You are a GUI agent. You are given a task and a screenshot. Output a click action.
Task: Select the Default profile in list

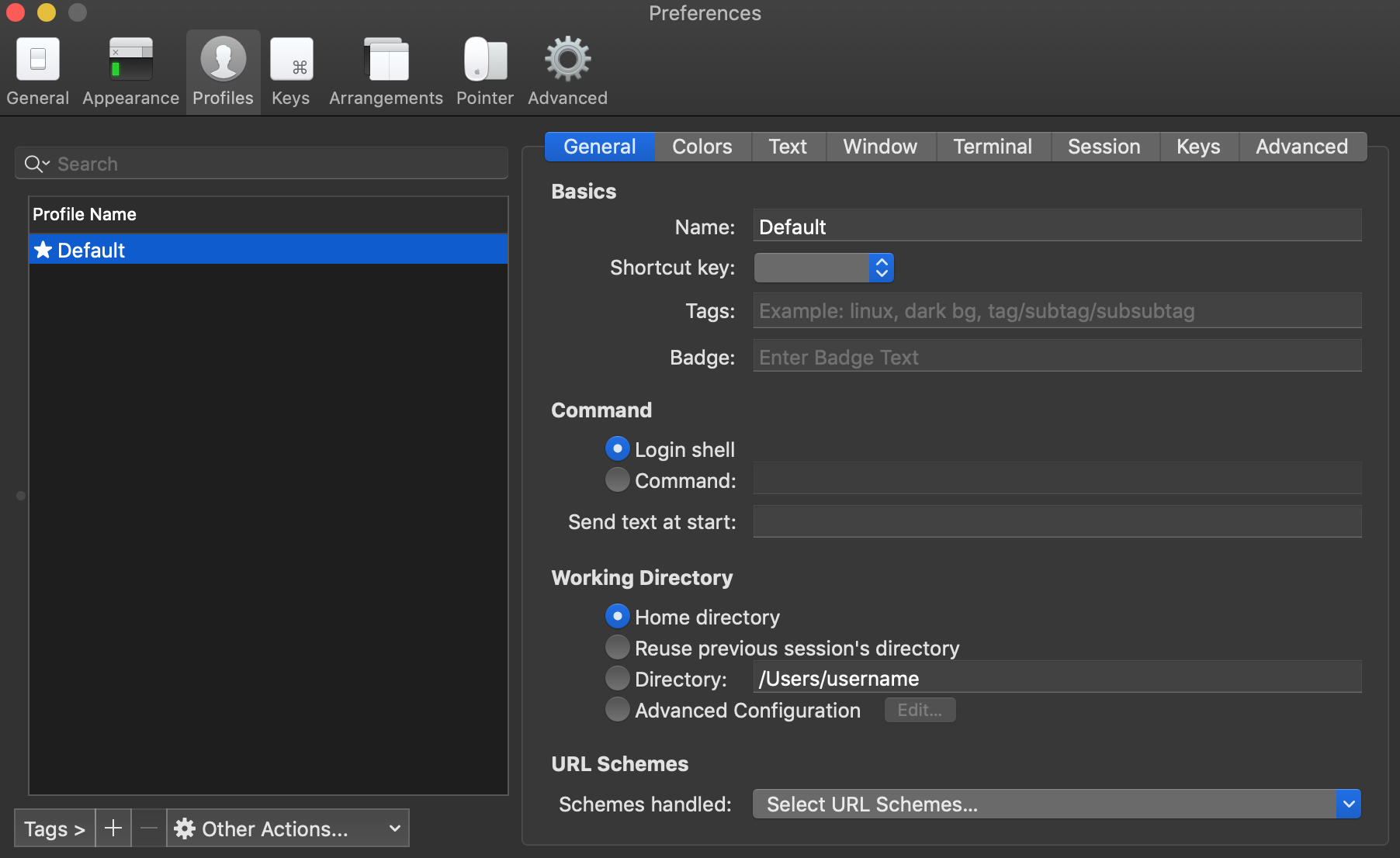click(x=269, y=250)
